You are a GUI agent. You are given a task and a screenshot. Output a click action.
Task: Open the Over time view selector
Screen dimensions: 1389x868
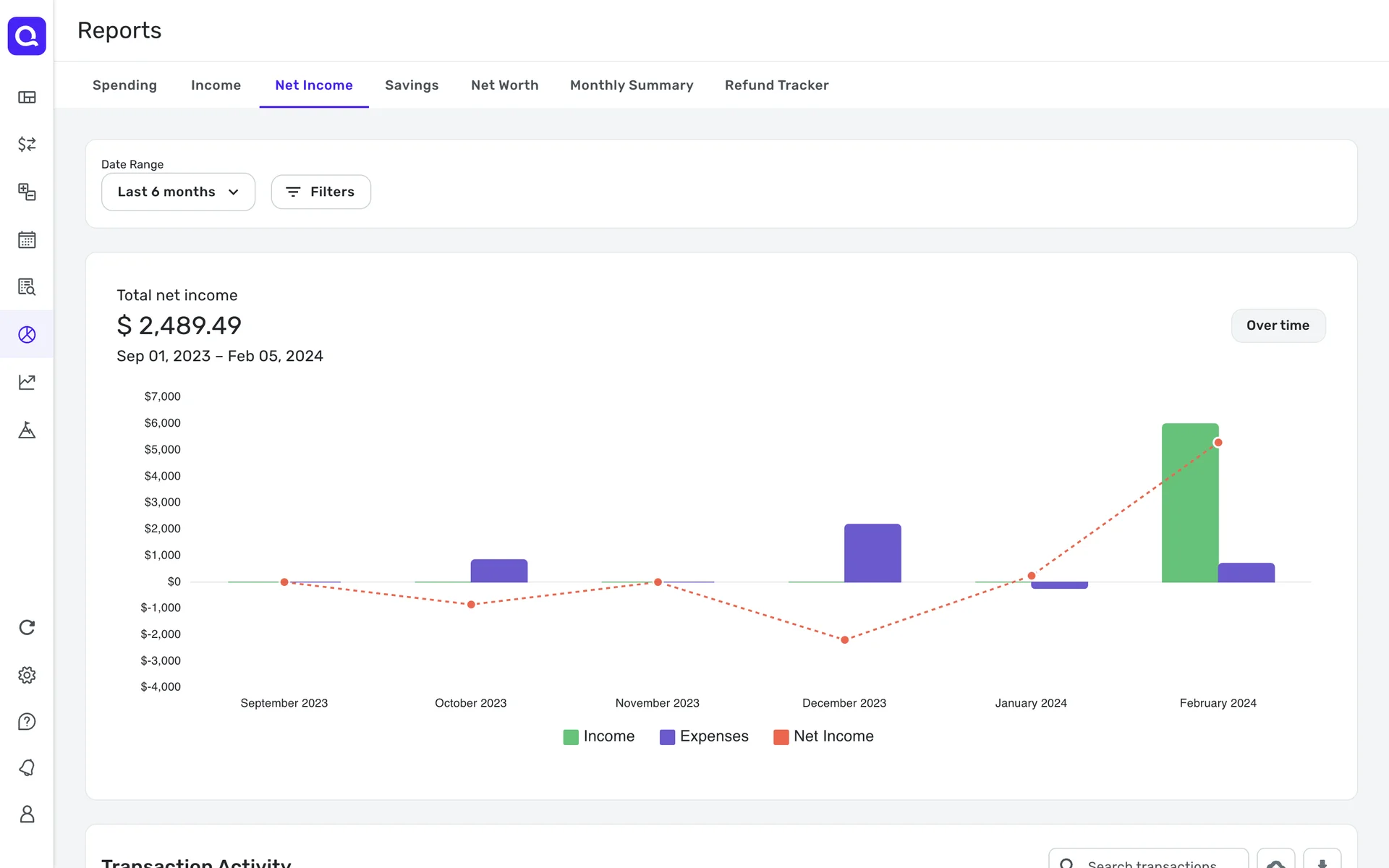coord(1278,325)
